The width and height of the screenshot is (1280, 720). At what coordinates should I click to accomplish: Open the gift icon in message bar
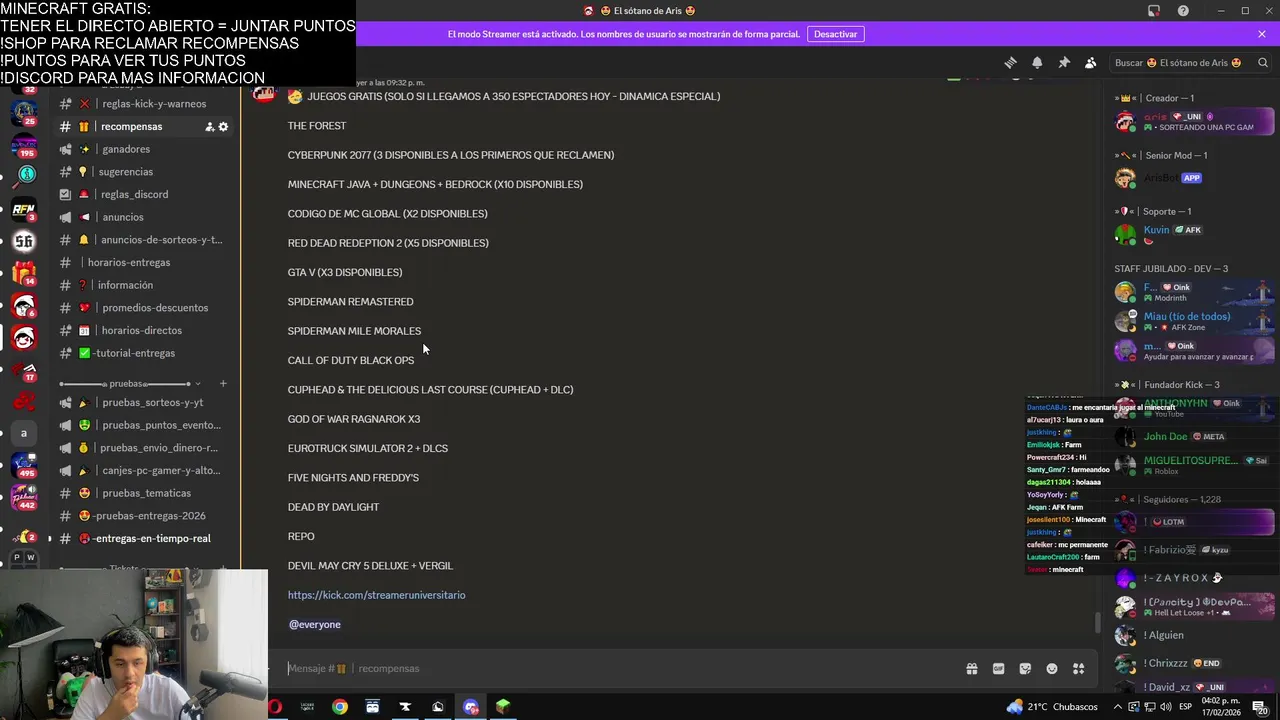(x=971, y=669)
